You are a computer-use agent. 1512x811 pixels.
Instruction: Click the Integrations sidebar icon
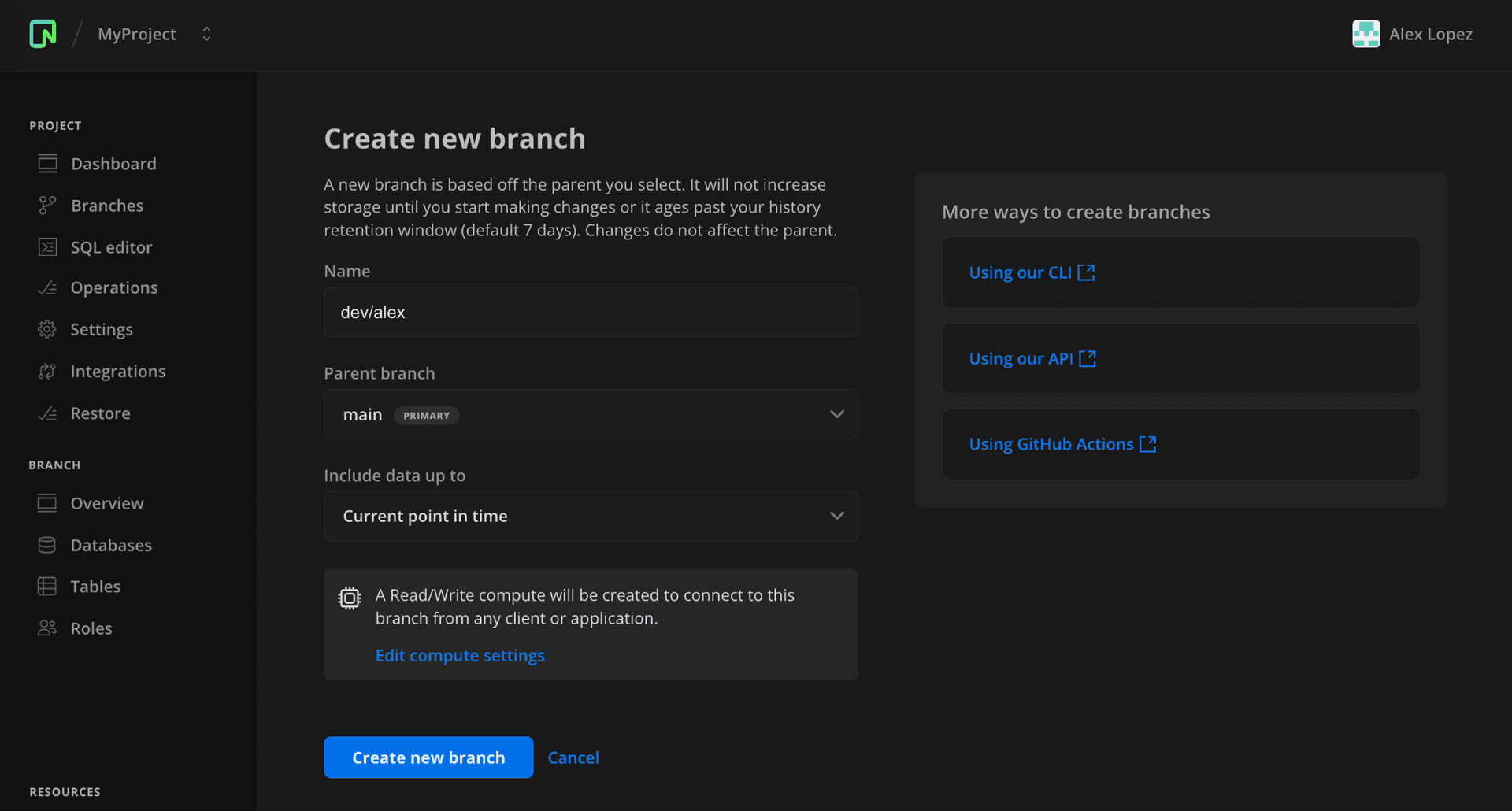[x=48, y=371]
